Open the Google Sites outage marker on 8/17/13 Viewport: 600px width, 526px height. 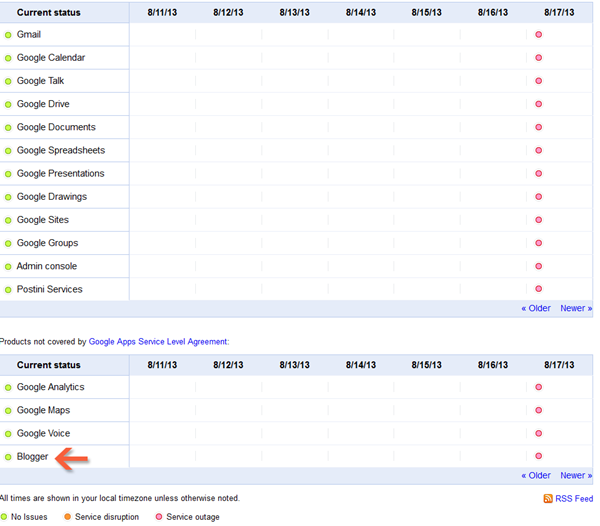[538, 220]
